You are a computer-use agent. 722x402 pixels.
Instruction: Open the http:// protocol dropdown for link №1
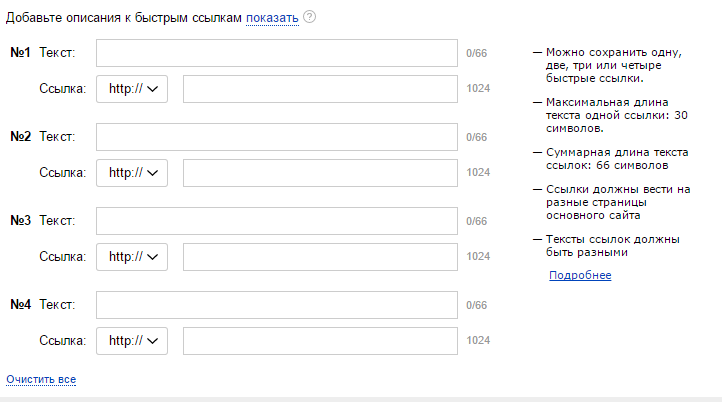(132, 89)
